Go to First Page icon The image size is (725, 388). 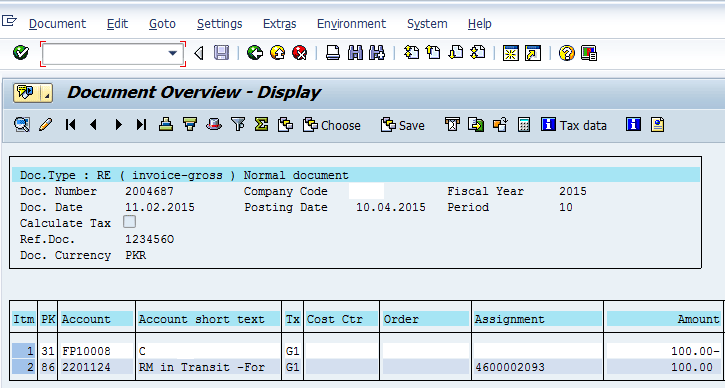click(411, 53)
